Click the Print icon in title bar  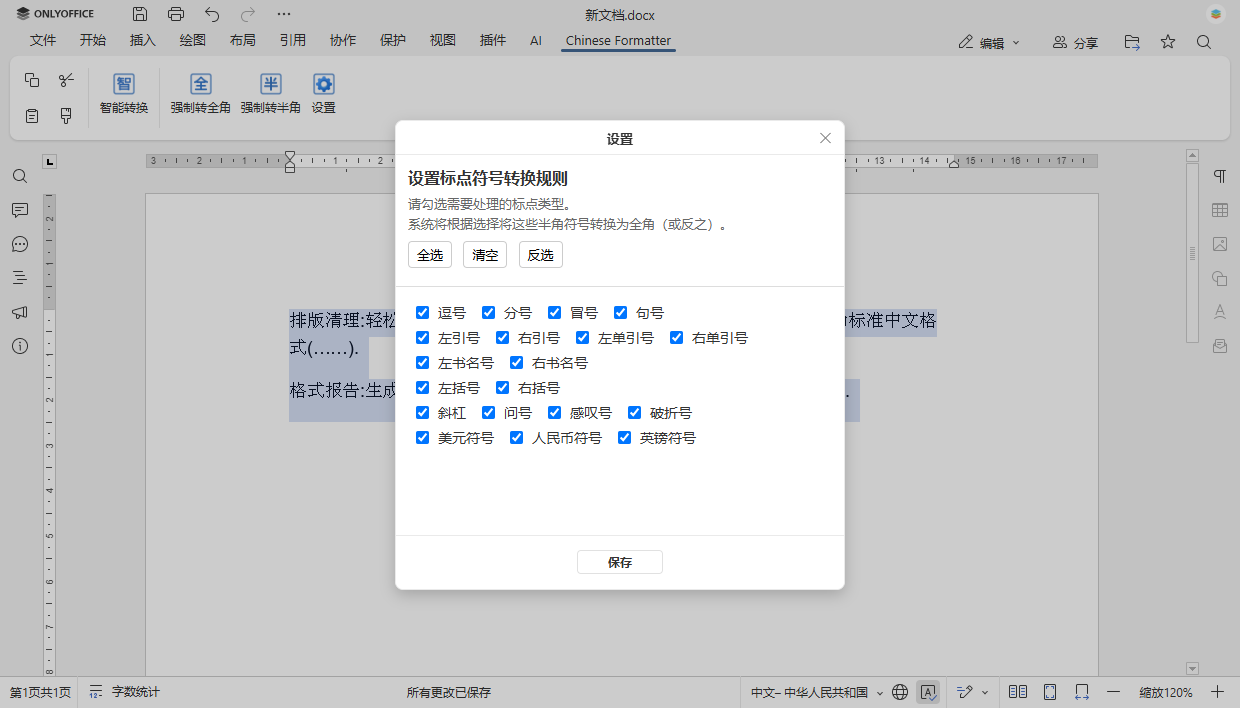click(176, 14)
